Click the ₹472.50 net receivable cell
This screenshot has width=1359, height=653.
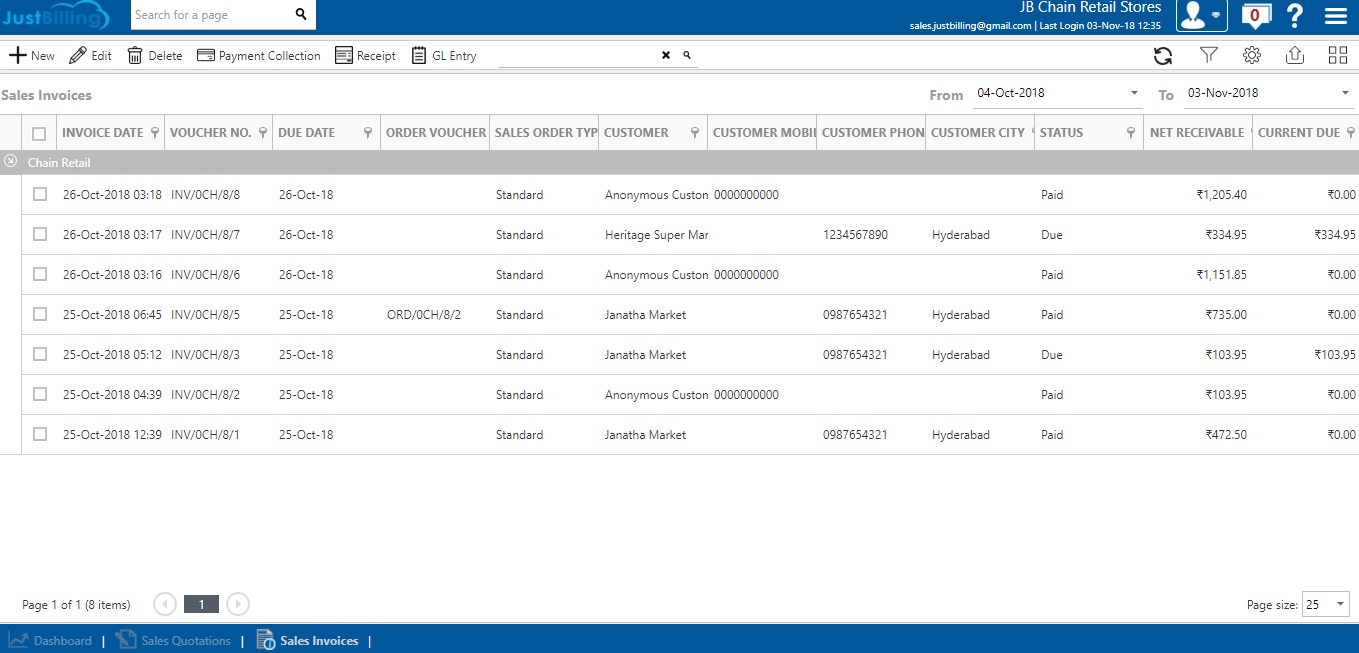pos(1226,435)
